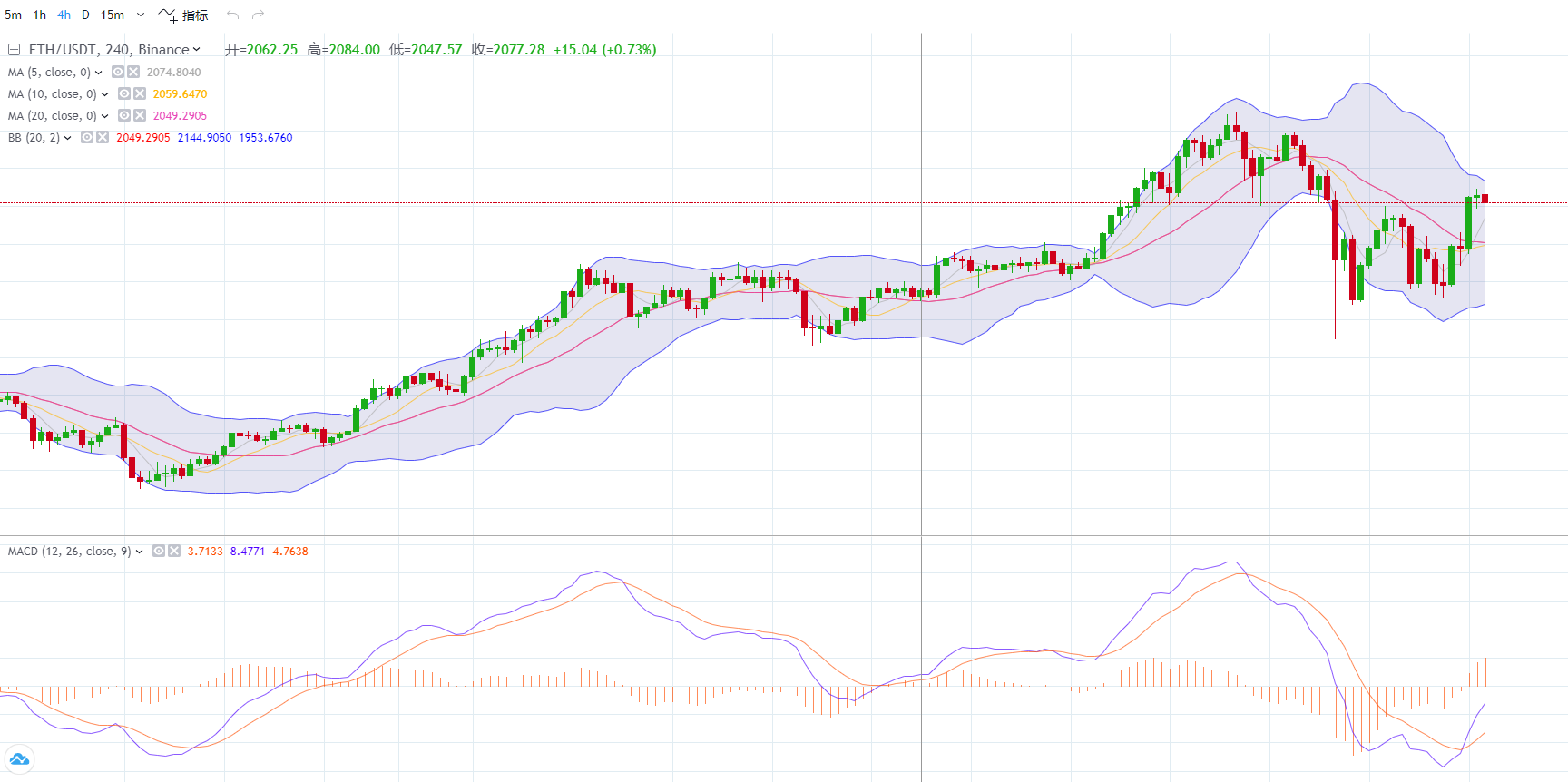The width and height of the screenshot is (1568, 782).
Task: Click the BB upper value 2144.9050
Action: tap(204, 138)
